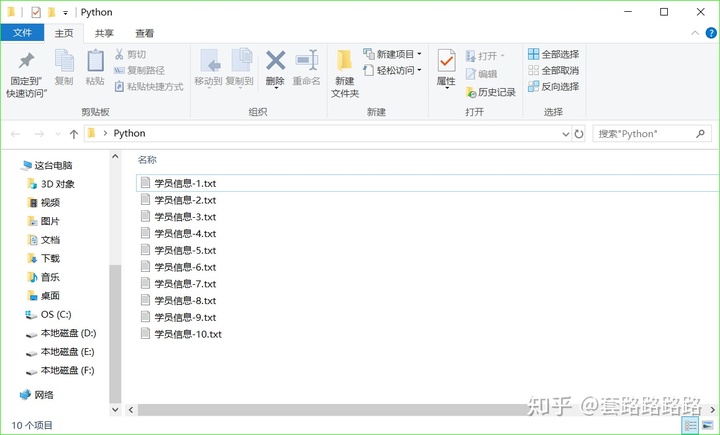Click the Name (名称) column header

click(147, 160)
